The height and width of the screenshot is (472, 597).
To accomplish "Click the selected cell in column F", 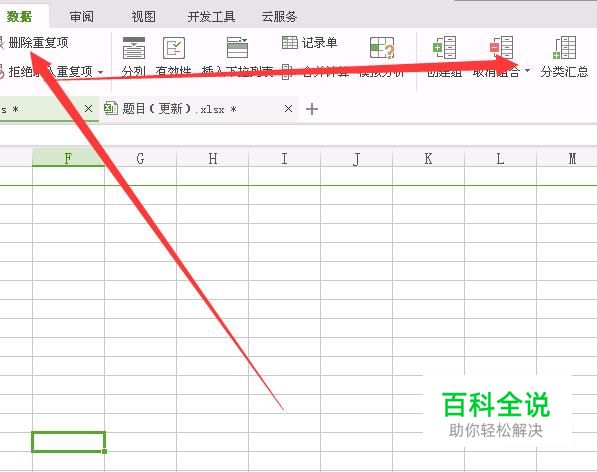I will click(69, 442).
